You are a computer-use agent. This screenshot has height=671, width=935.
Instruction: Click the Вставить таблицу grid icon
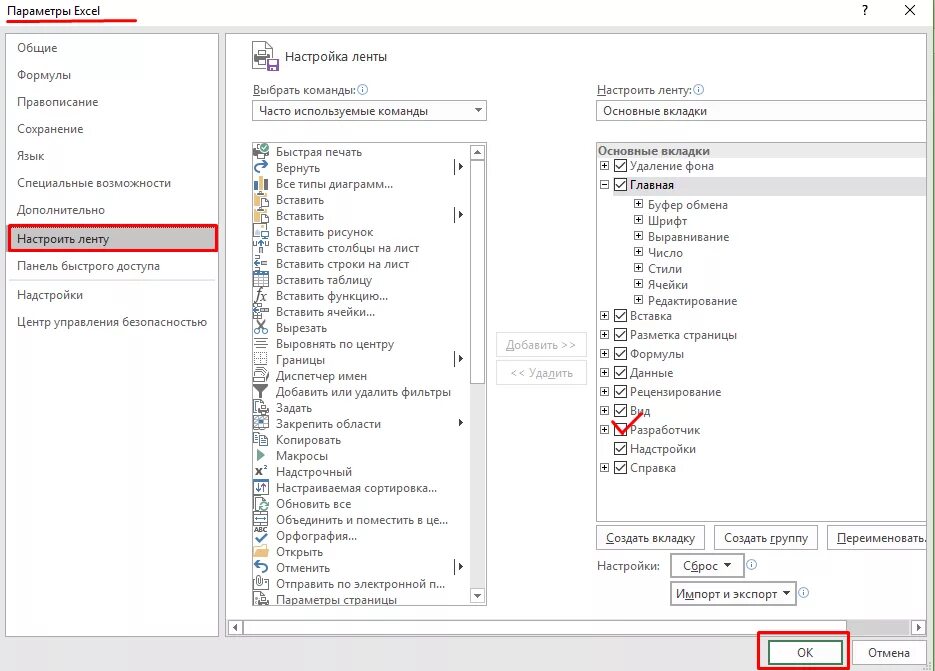(x=261, y=280)
